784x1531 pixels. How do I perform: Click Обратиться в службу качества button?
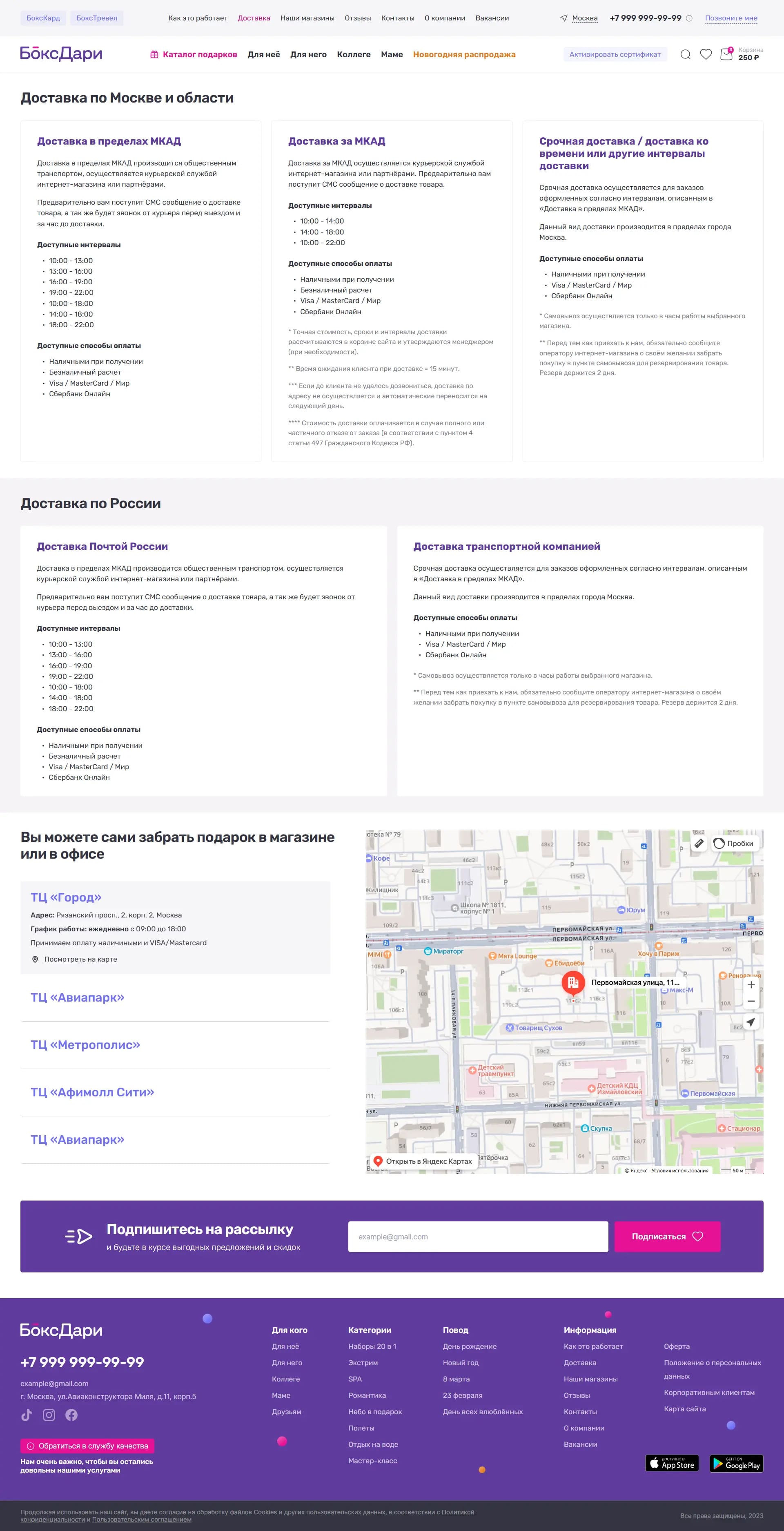pos(87,1446)
